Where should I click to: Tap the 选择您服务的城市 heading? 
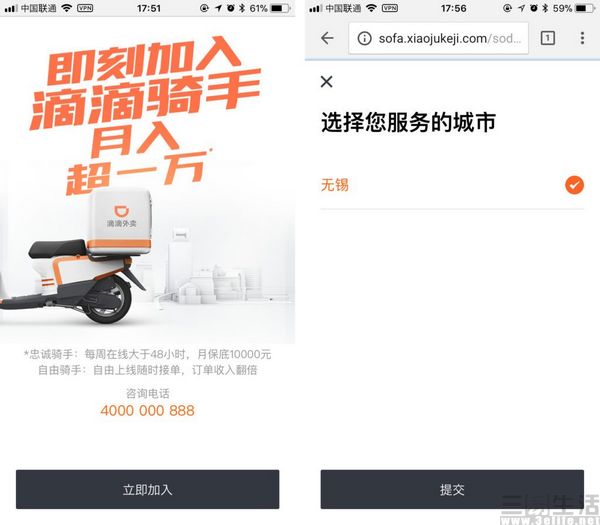point(408,122)
